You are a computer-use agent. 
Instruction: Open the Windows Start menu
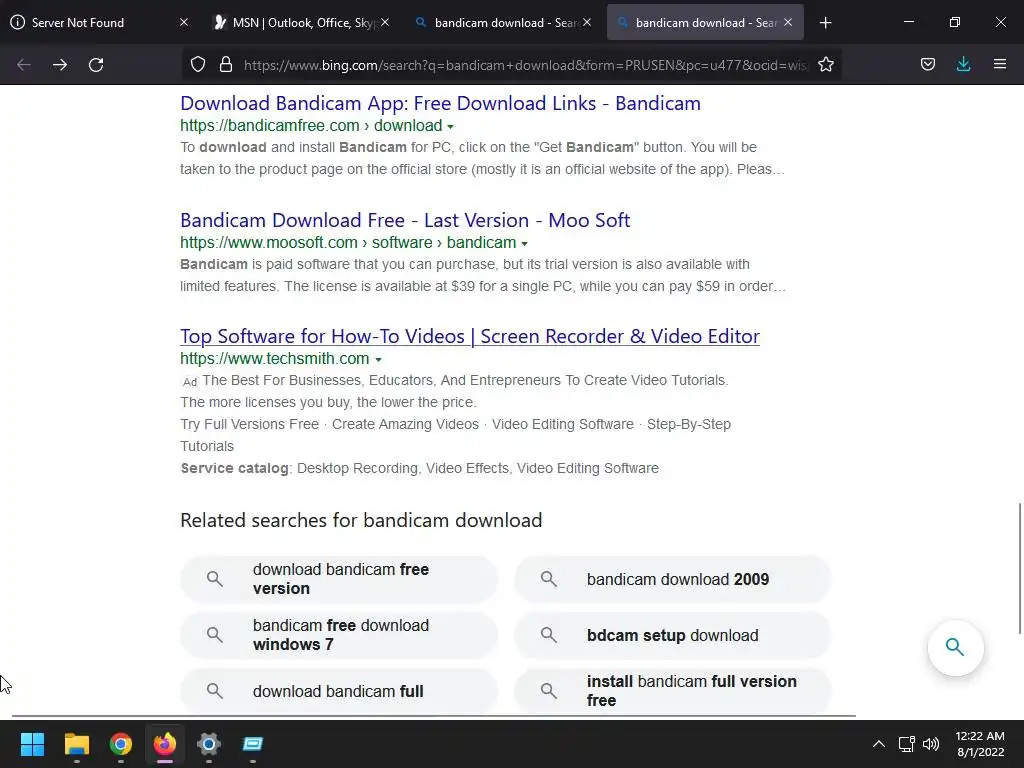pos(33,744)
